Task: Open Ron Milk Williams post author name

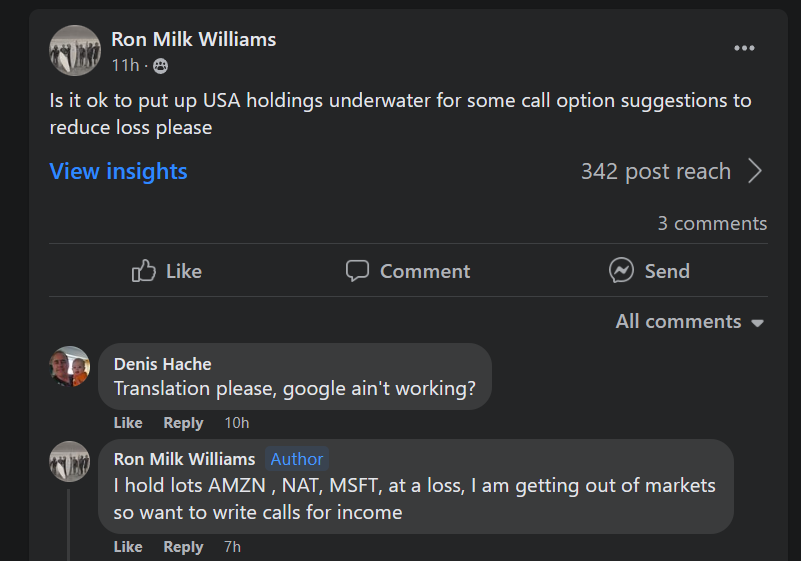Action: [194, 39]
